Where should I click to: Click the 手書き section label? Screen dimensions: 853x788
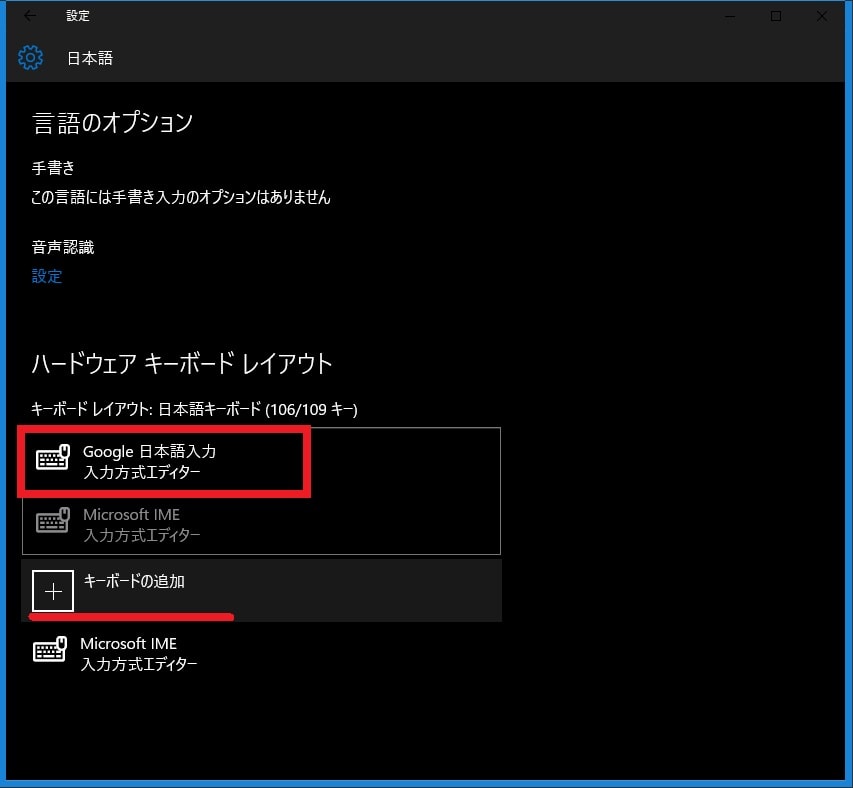coord(53,167)
